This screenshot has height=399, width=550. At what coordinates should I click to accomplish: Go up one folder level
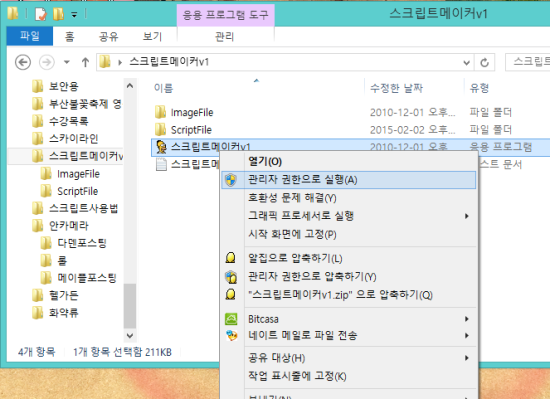coord(85,63)
